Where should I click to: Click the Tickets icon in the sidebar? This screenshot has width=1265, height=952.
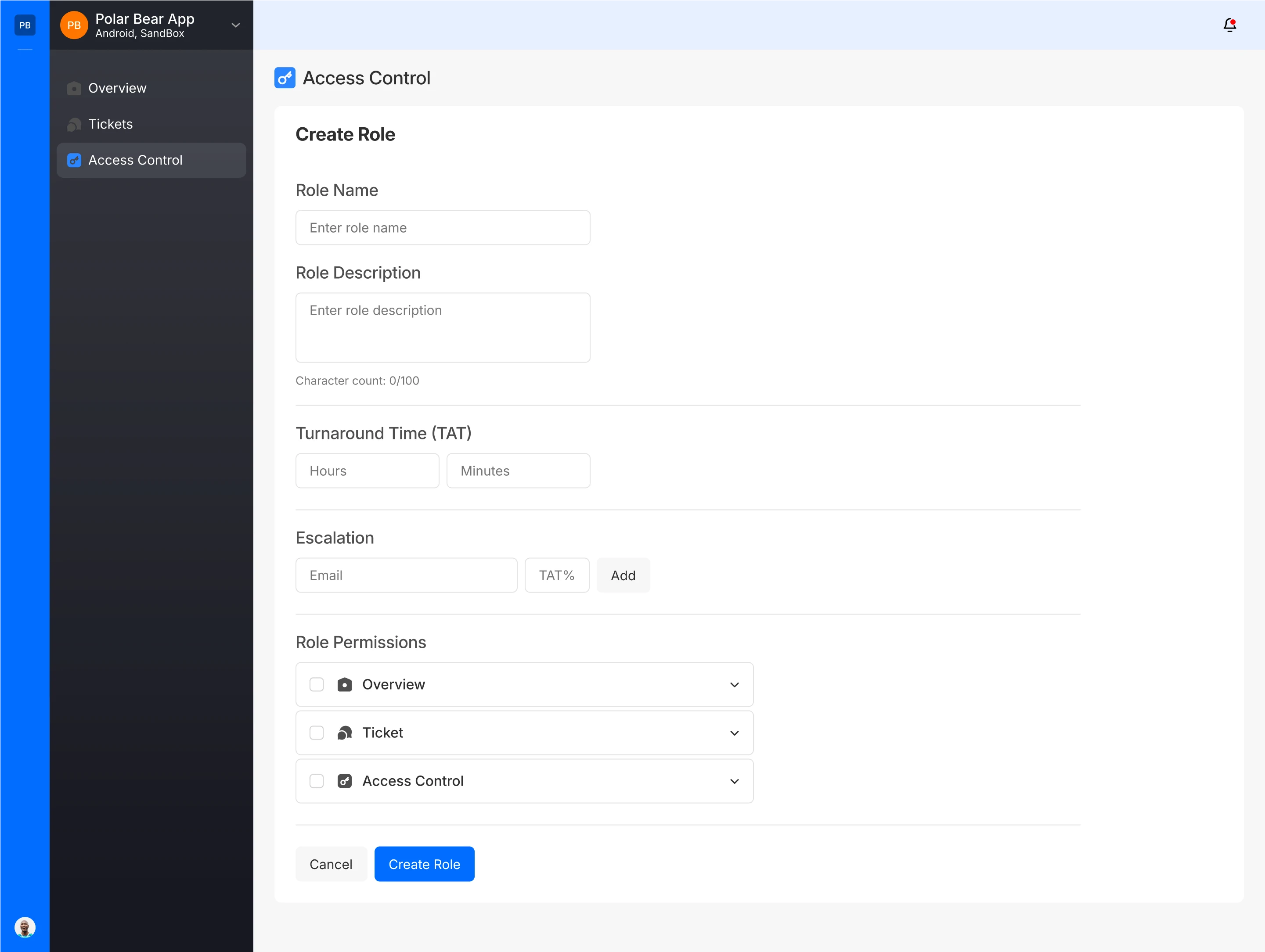(74, 125)
